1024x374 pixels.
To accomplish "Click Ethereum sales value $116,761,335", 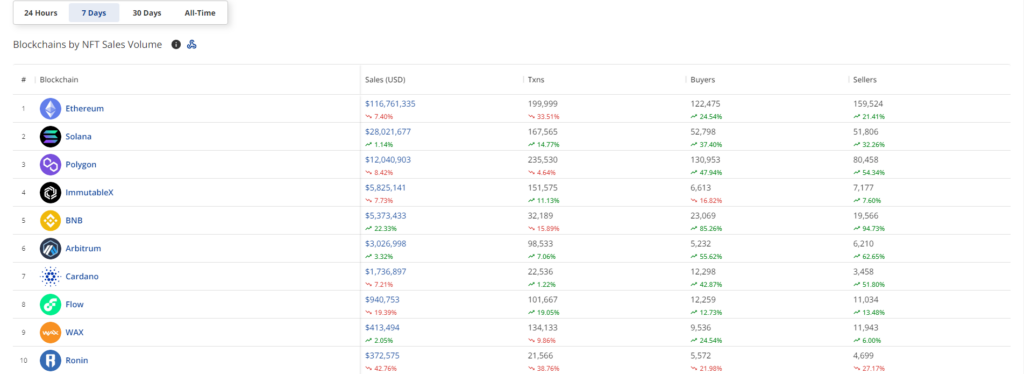I will [x=391, y=103].
